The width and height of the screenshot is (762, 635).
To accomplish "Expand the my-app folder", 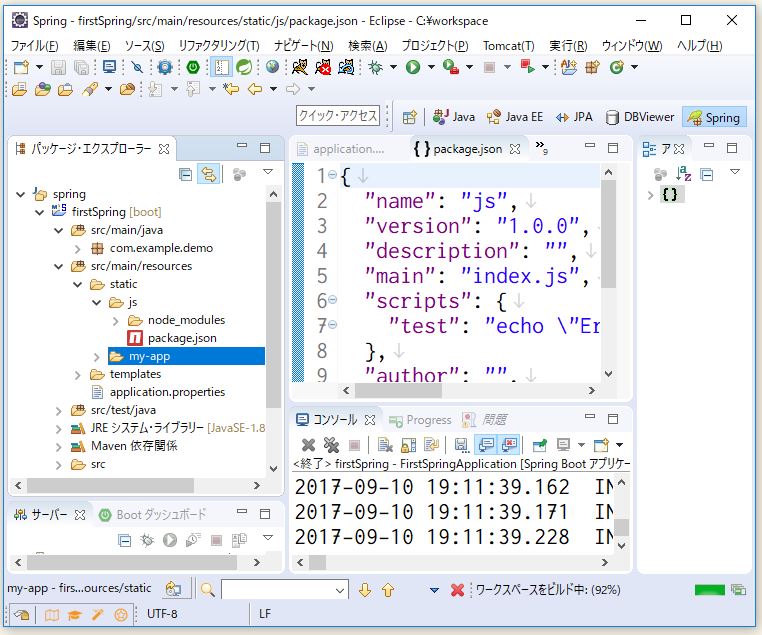I will point(96,357).
